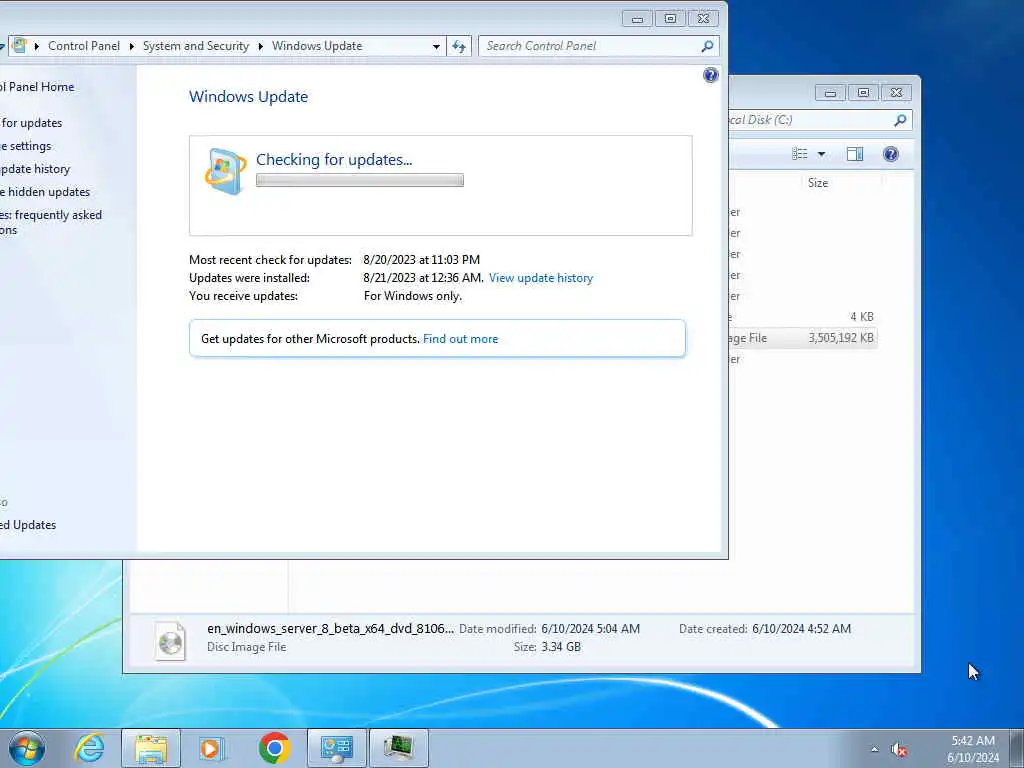The height and width of the screenshot is (768, 1024).
Task: Open the system monitor taskbar icon
Action: 398,748
